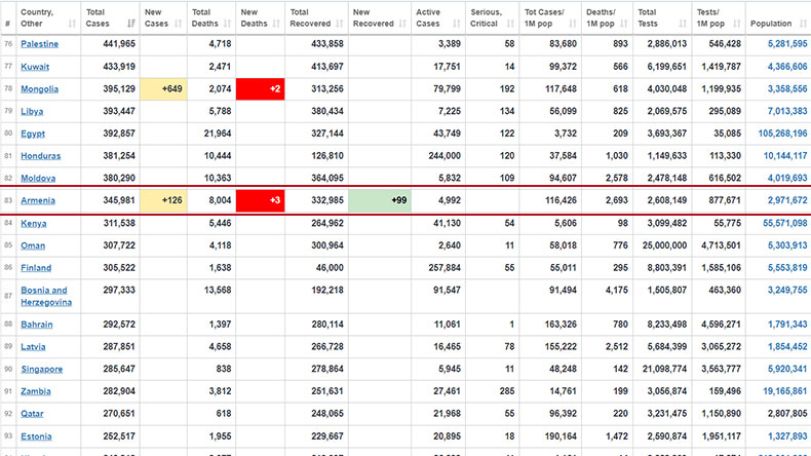This screenshot has height=456, width=811.
Task: Open the Libya country link
Action: [32, 111]
